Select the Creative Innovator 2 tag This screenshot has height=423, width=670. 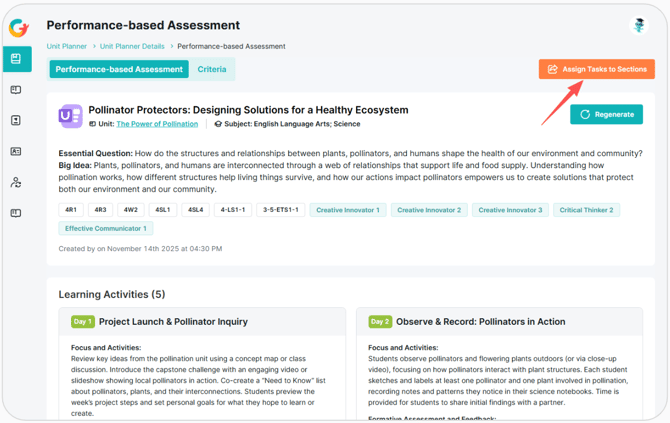428,210
